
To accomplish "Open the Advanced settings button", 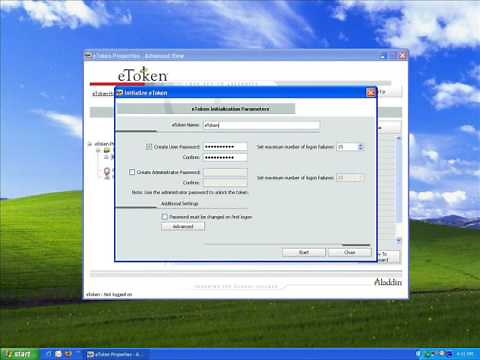I will point(183,227).
